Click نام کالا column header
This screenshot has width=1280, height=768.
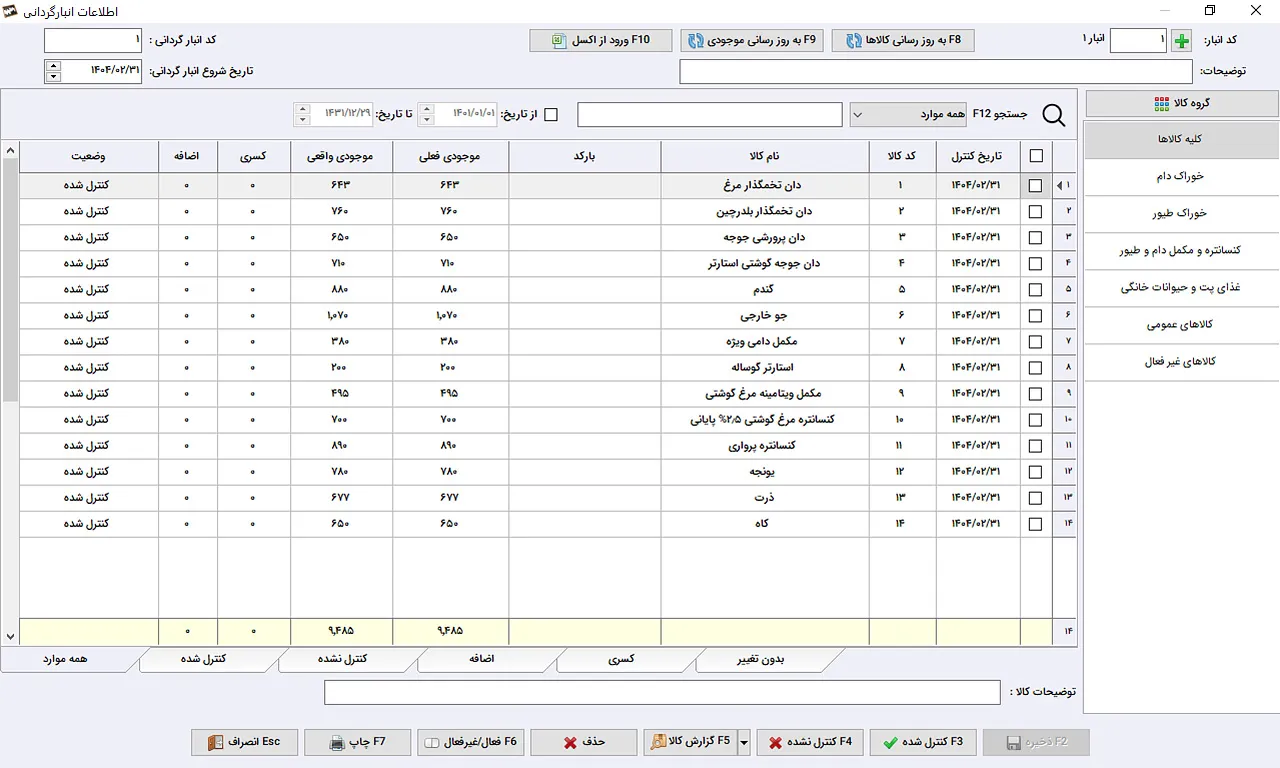click(765, 157)
